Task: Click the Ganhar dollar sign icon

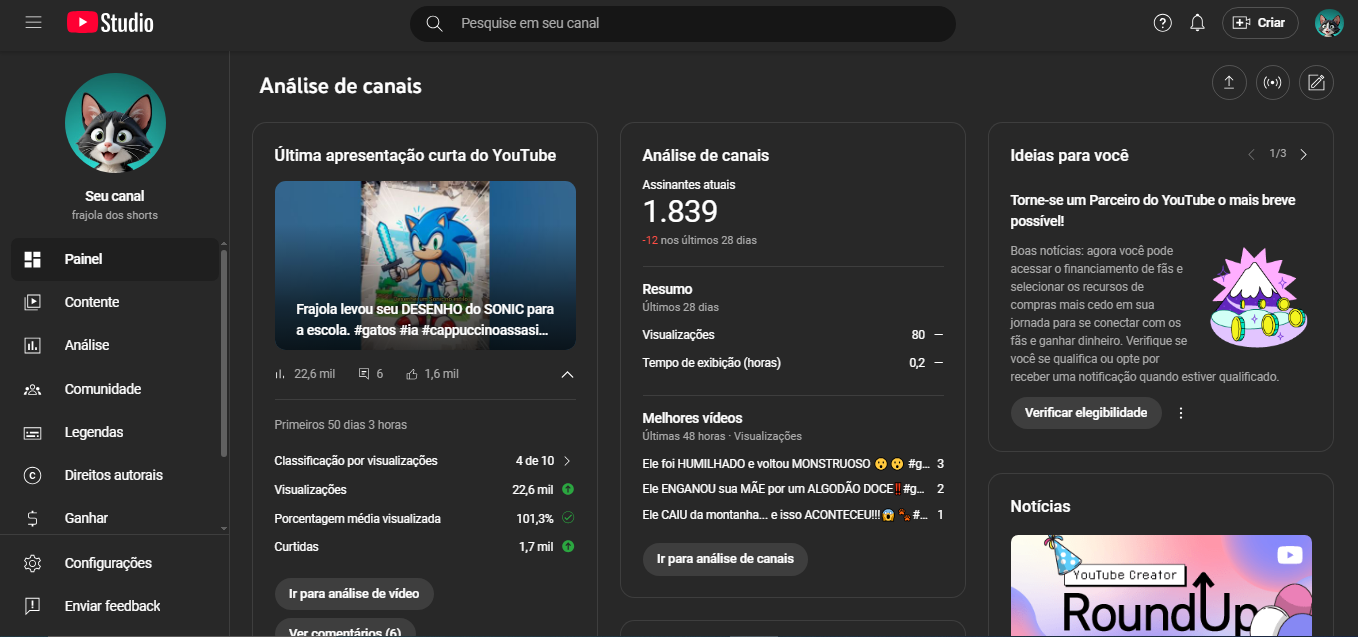Action: [33, 518]
